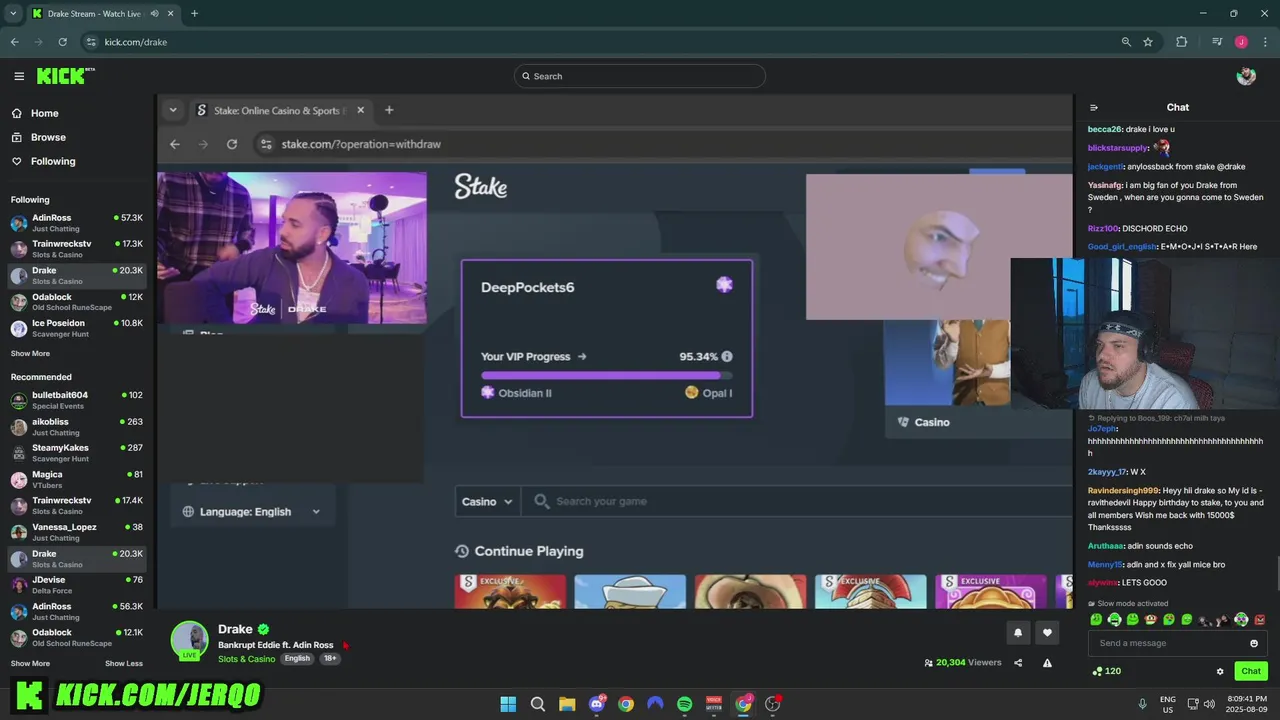Open Casino dropdown in the streamed Stake page
The width and height of the screenshot is (1280, 720).
point(488,501)
